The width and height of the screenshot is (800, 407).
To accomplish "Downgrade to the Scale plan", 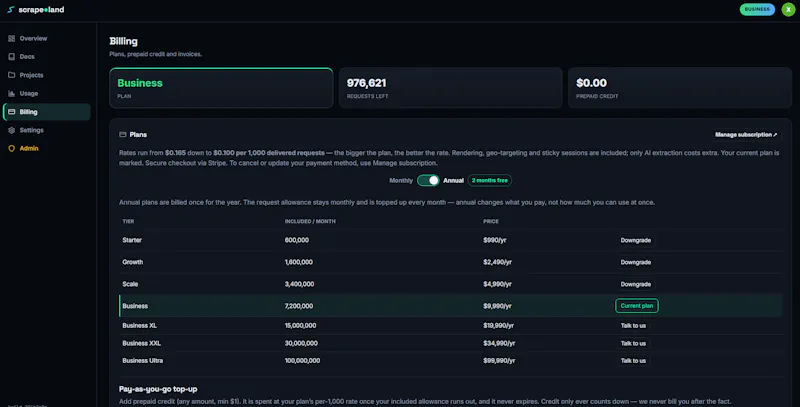I will [636, 284].
